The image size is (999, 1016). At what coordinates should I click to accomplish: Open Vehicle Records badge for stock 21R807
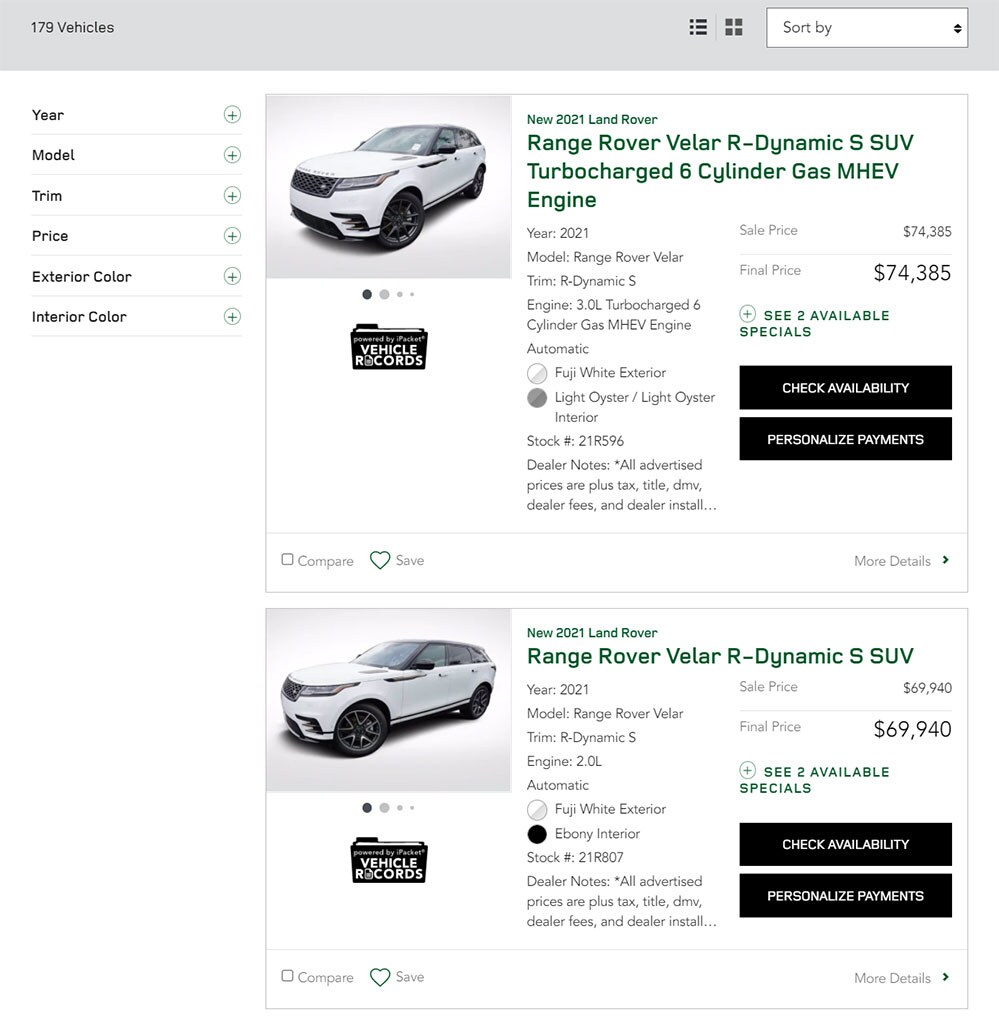[389, 860]
